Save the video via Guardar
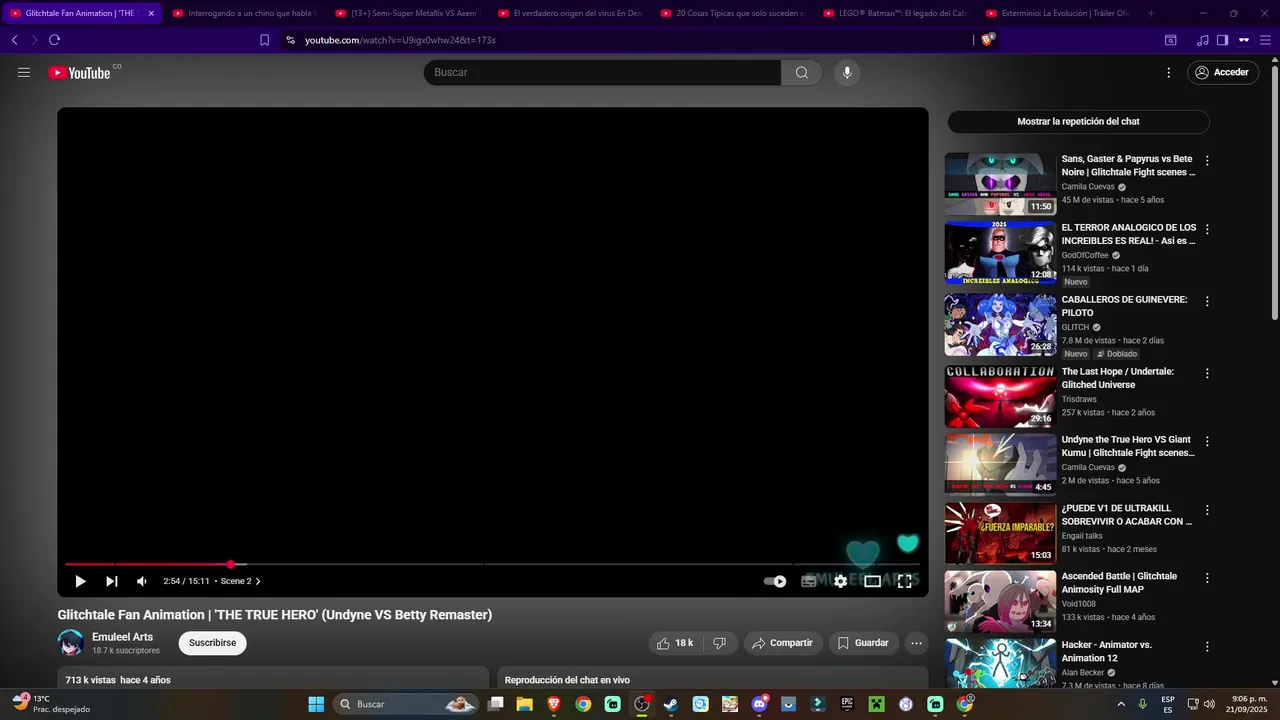The height and width of the screenshot is (720, 1280). pyautogui.click(x=864, y=643)
